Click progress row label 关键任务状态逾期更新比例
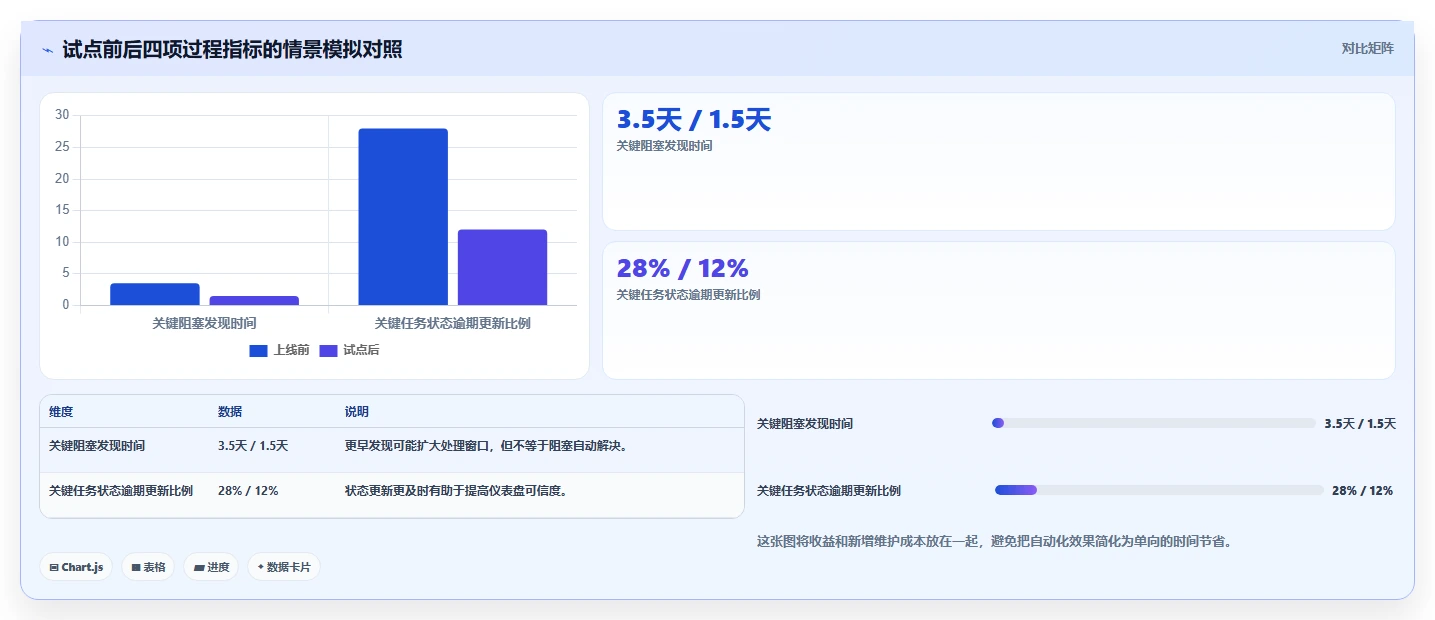Screen dimensions: 1435x620 (829, 491)
